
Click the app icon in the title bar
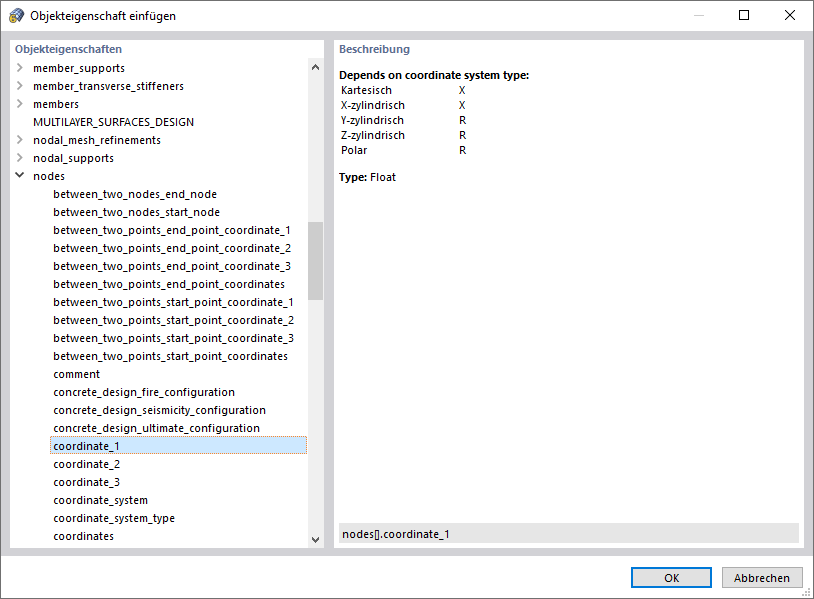click(16, 16)
